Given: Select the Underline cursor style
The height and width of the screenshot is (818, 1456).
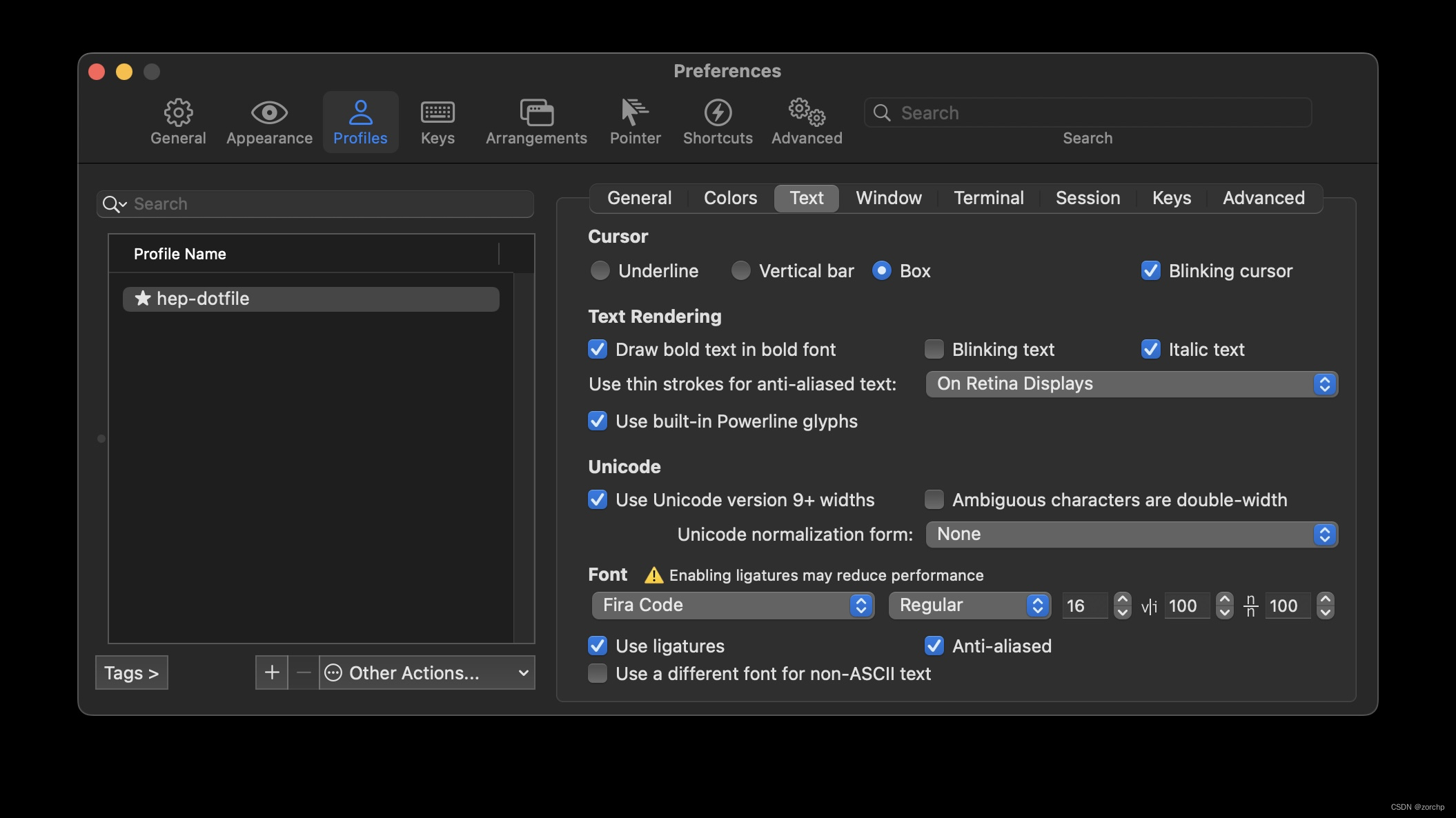Looking at the screenshot, I should tap(600, 270).
